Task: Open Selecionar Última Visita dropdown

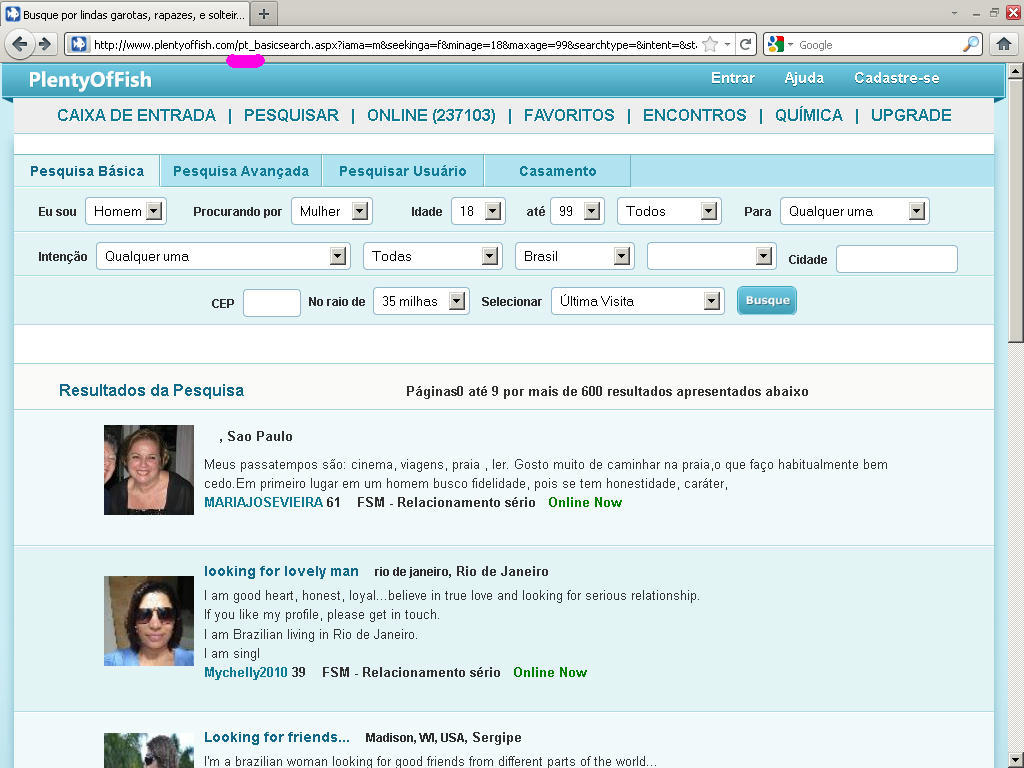Action: pyautogui.click(x=637, y=301)
